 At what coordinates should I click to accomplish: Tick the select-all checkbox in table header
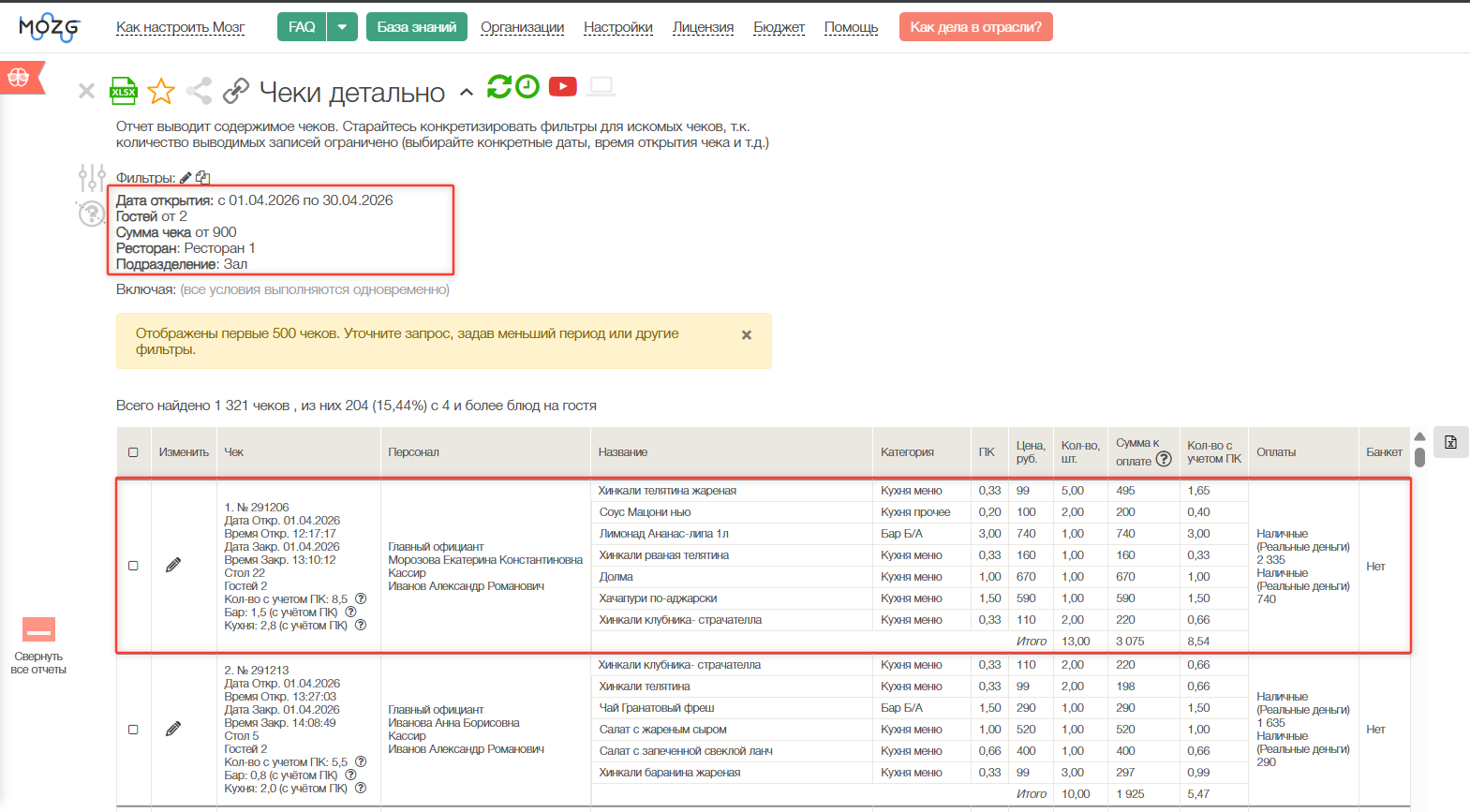(x=133, y=452)
